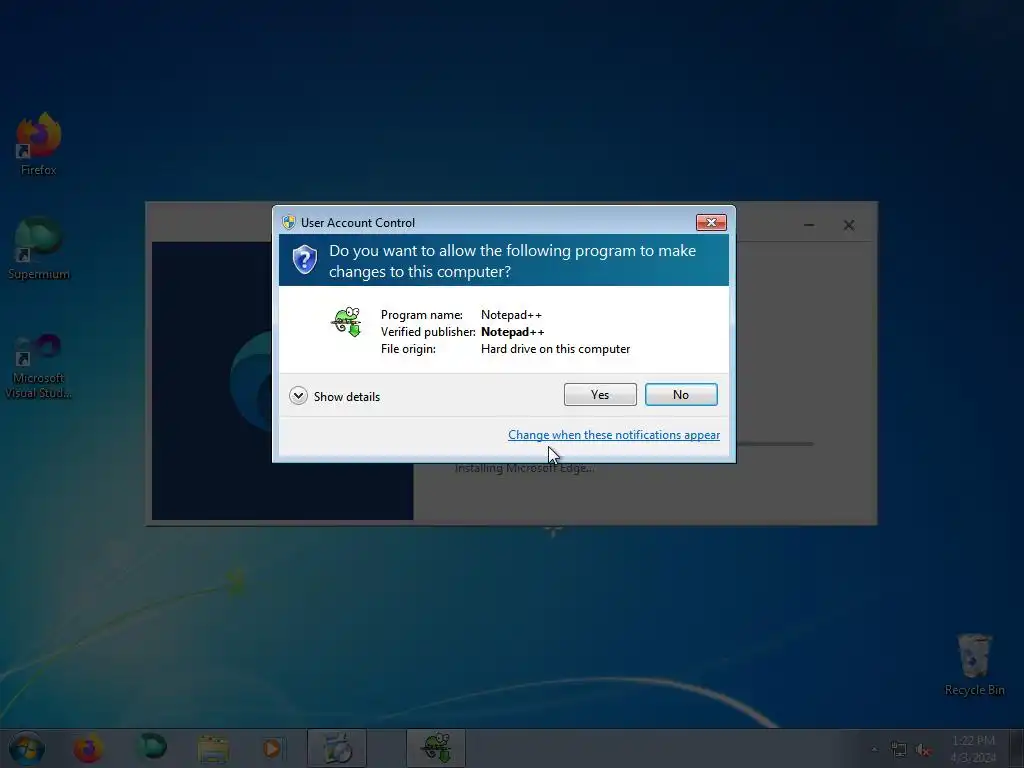Minimize the Edge installer window
The height and width of the screenshot is (768, 1024).
tap(808, 225)
